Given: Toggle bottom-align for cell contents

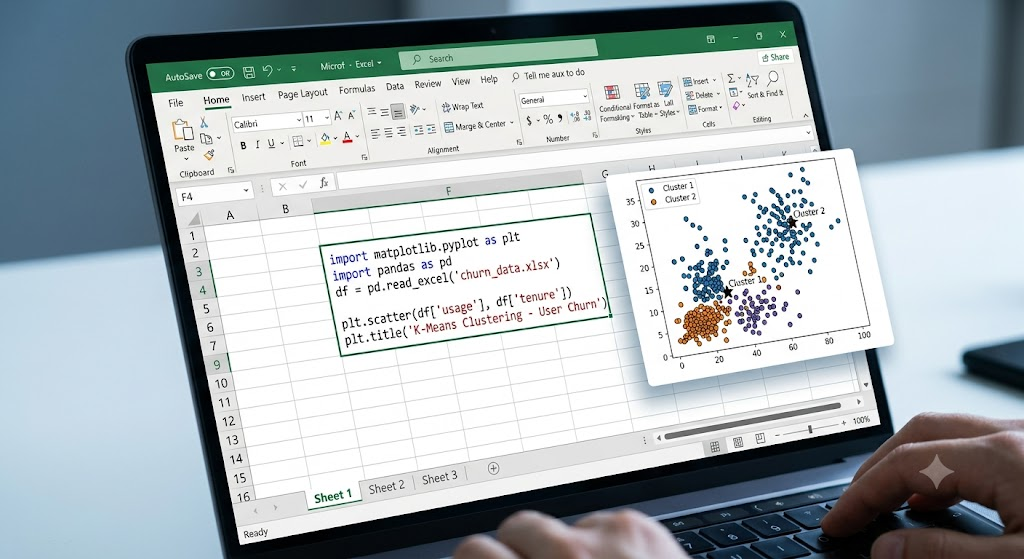Looking at the screenshot, I should pos(398,110).
